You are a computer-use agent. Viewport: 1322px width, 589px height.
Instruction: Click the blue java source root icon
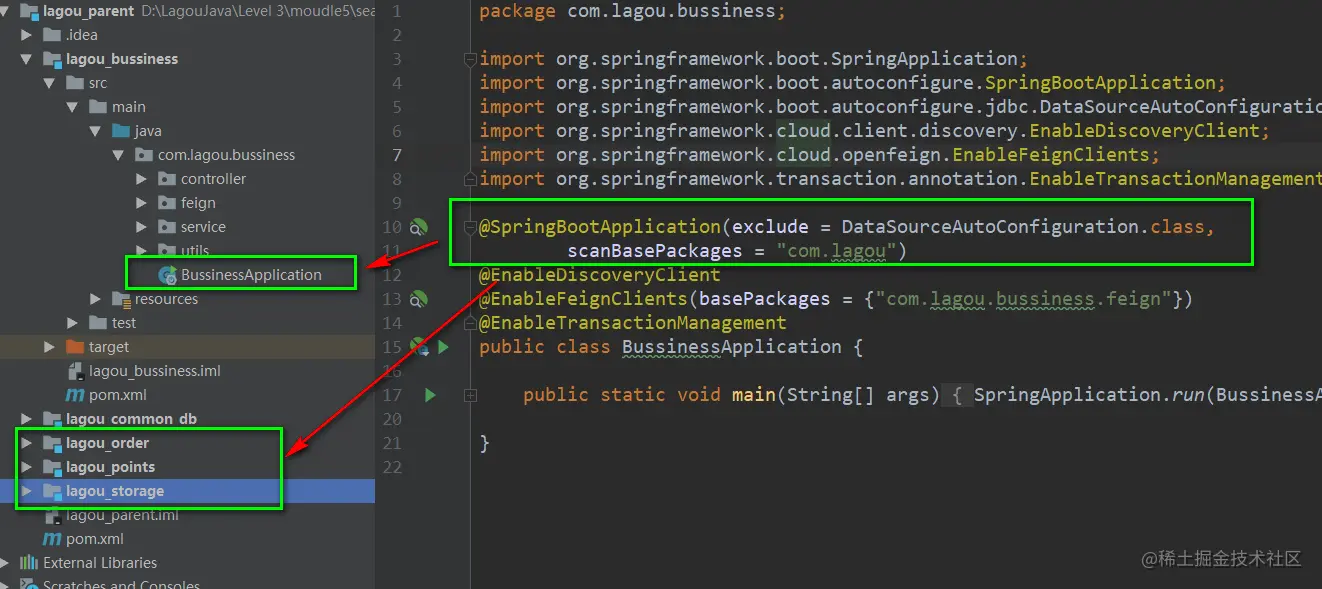[x=121, y=131]
